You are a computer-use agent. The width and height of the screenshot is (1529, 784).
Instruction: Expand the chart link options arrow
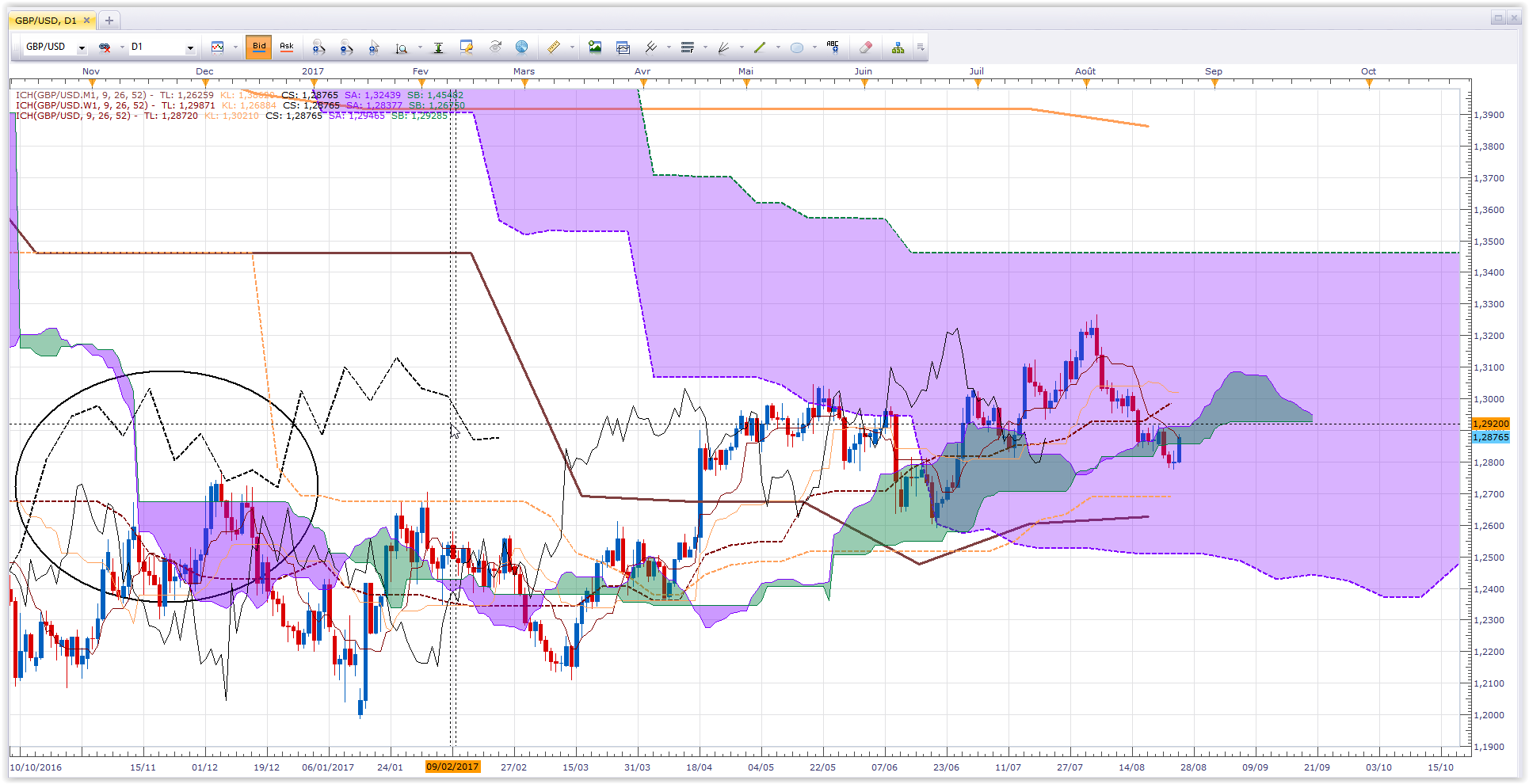coord(122,48)
